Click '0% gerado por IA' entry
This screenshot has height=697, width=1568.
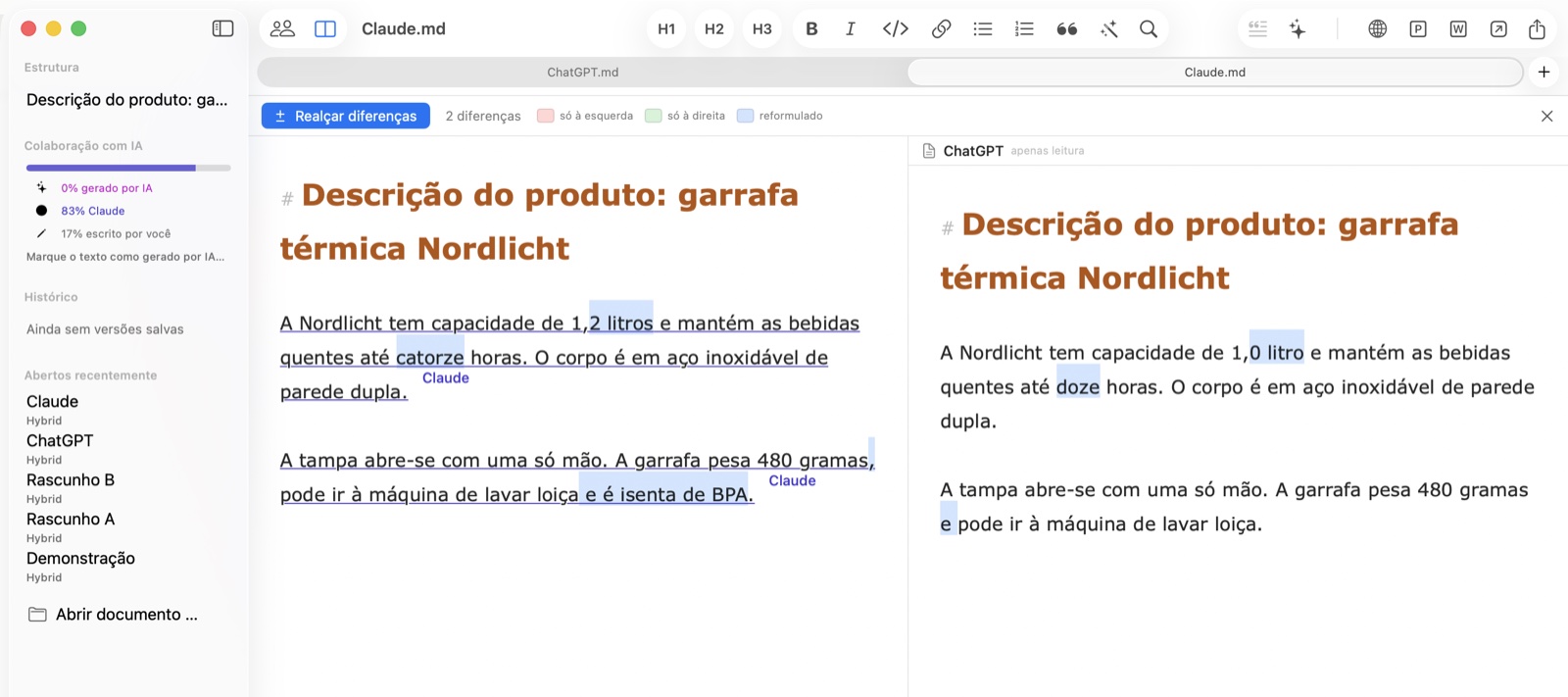(x=107, y=188)
